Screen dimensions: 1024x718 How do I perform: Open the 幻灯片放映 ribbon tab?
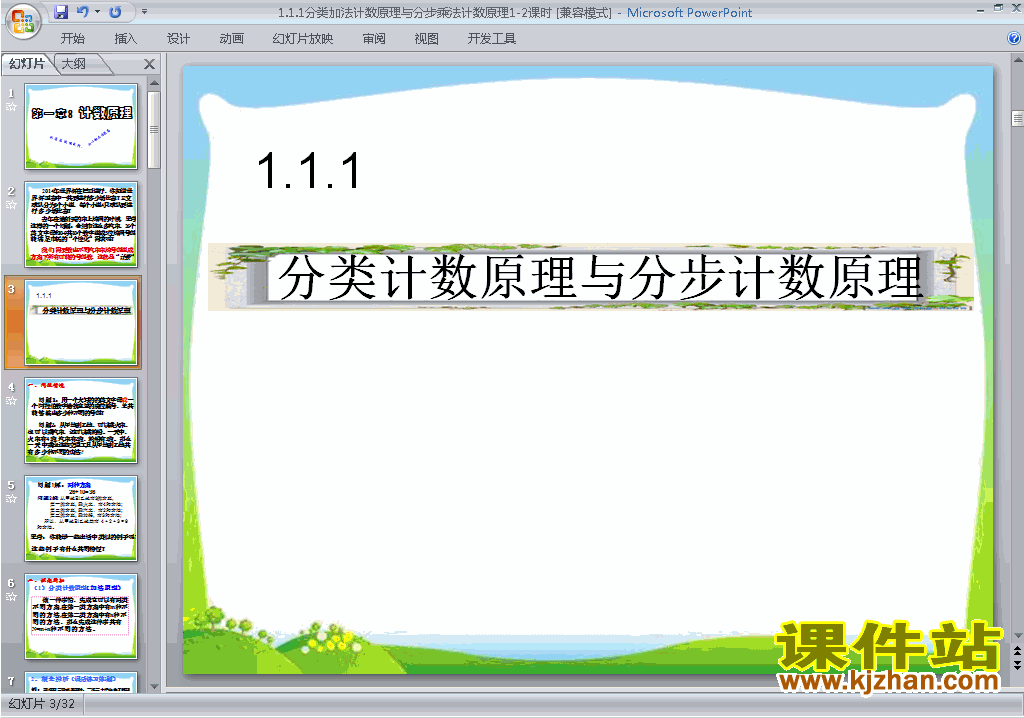click(302, 39)
